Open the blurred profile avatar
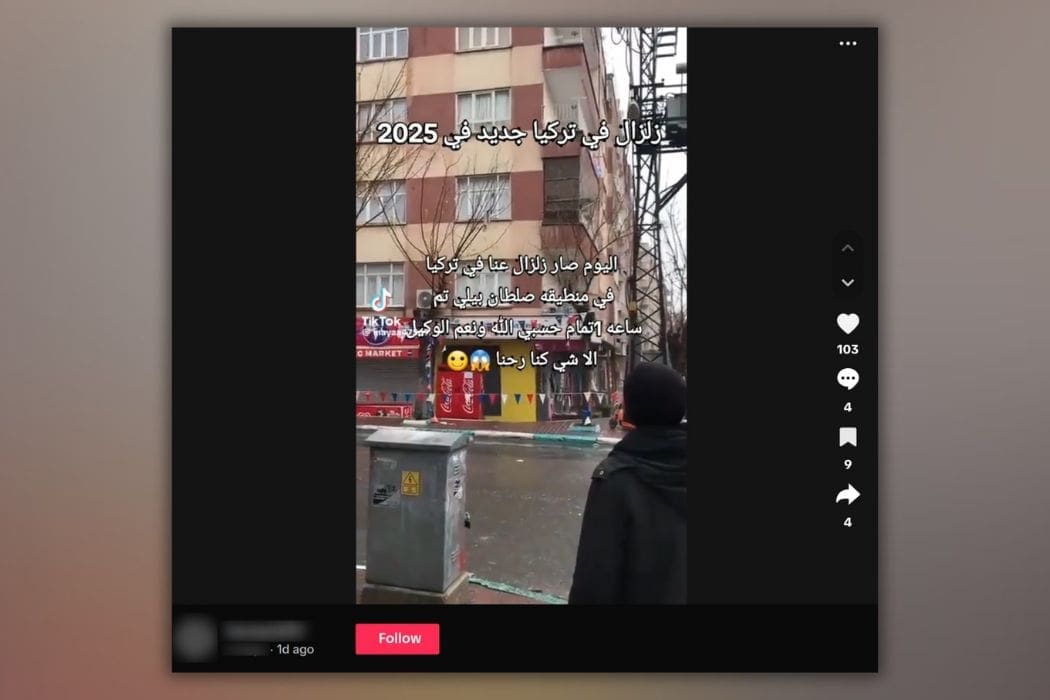This screenshot has height=700, width=1050. [195, 638]
